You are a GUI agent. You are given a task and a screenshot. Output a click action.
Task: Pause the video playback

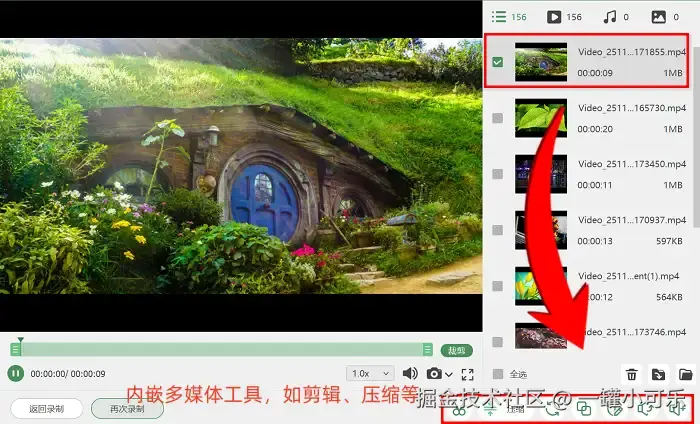pos(16,373)
